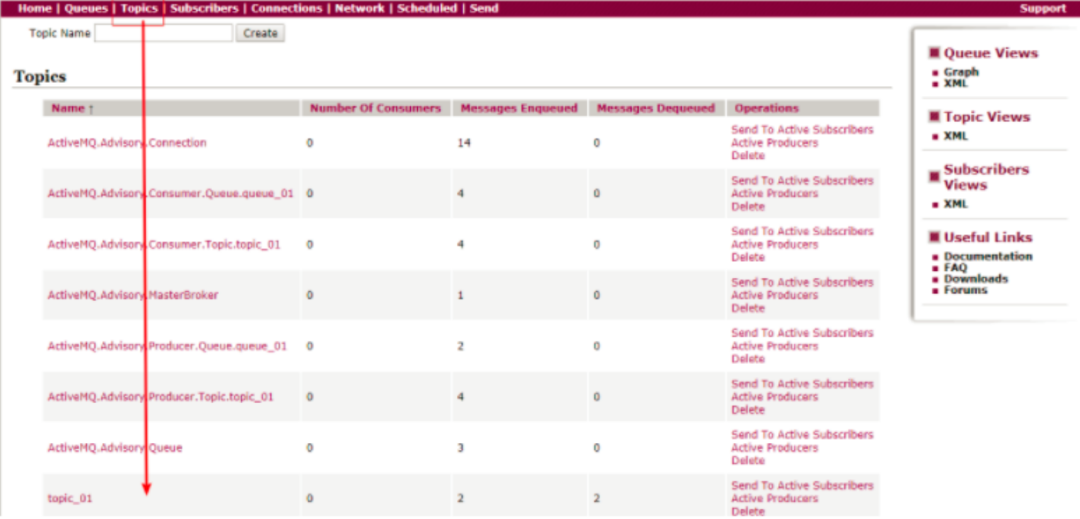Image resolution: width=1080 pixels, height=519 pixels.
Task: Delete the Consumer.Queue.queue_01 advisory topic
Action: point(748,206)
